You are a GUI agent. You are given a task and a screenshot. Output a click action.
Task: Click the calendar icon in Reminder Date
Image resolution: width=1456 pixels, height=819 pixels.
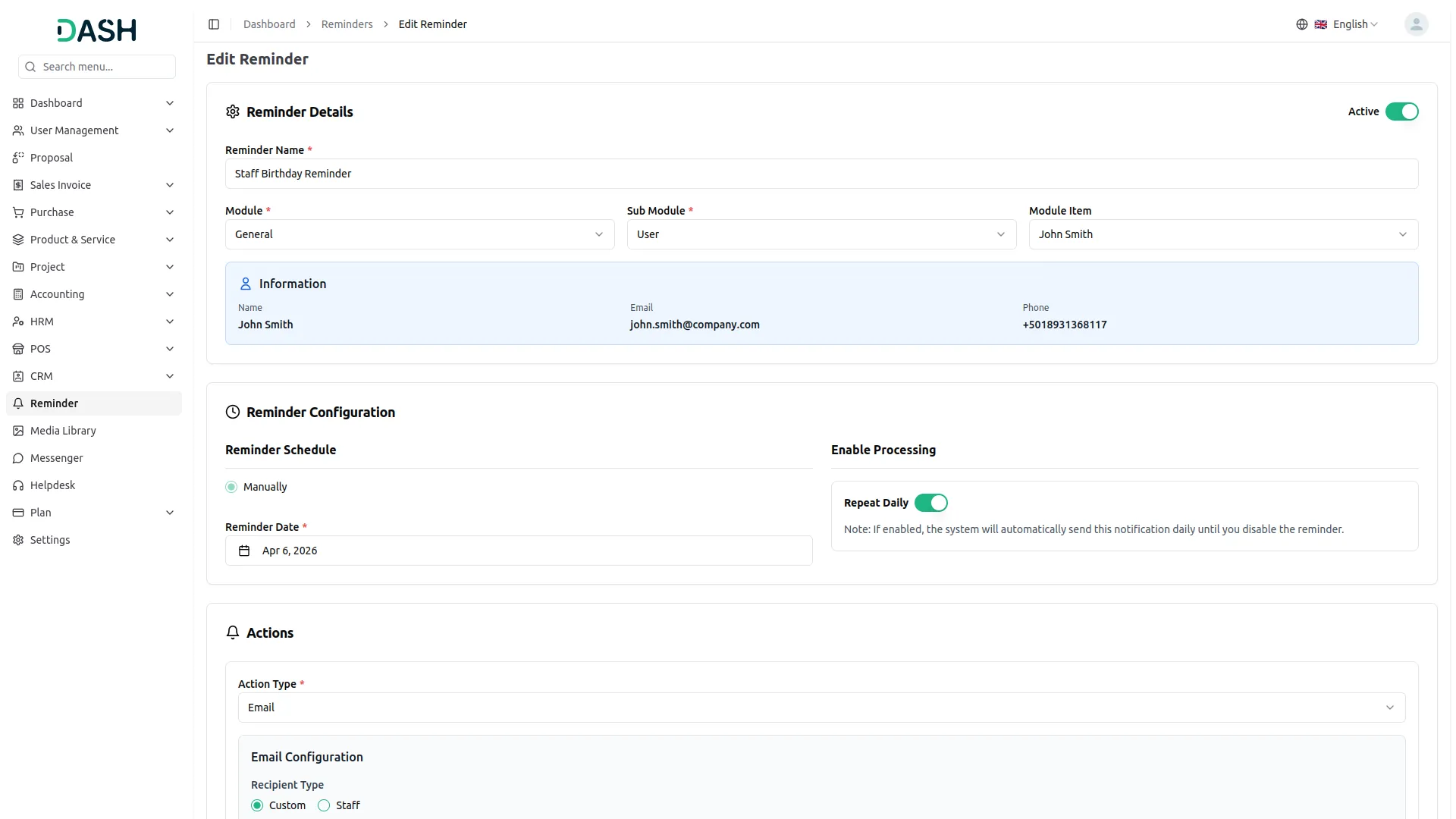(244, 551)
